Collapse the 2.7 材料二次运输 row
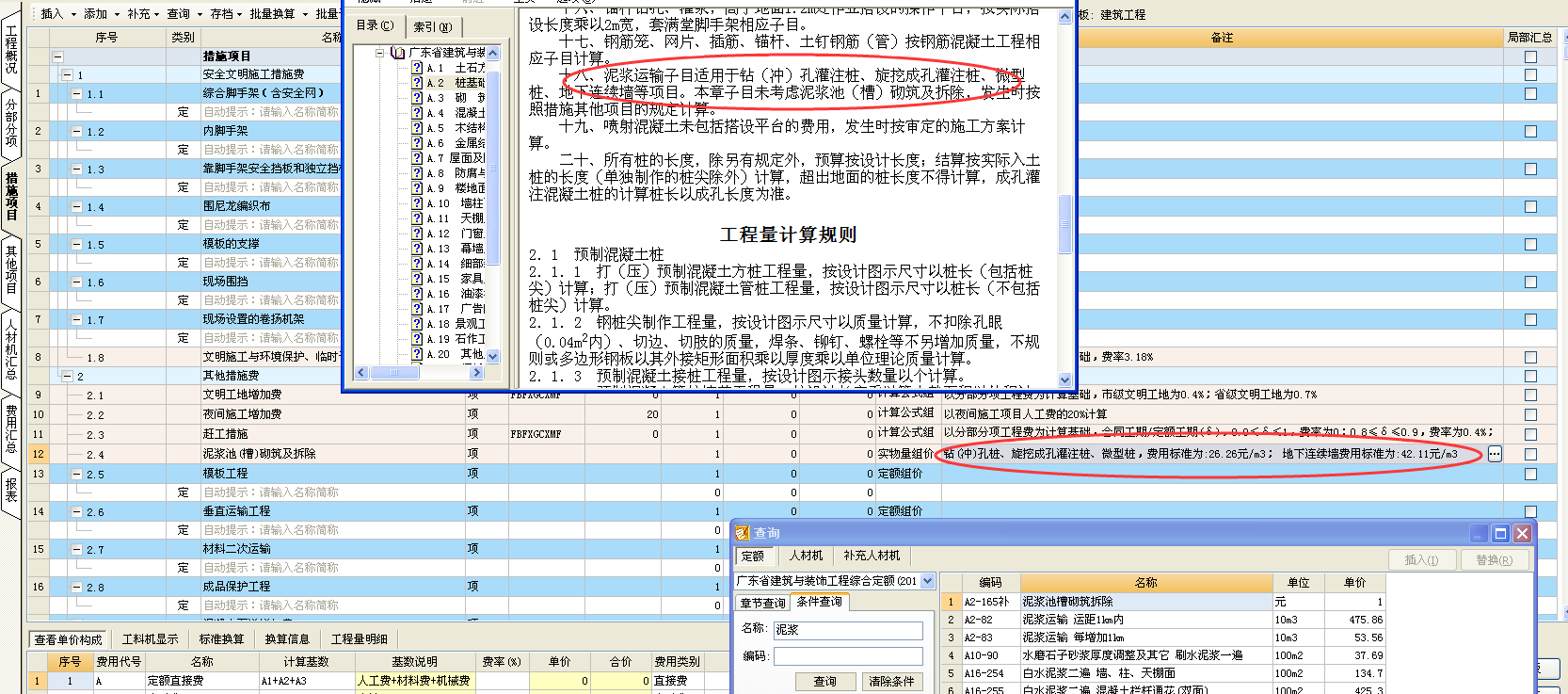This screenshot has width=1568, height=694. pos(77,550)
